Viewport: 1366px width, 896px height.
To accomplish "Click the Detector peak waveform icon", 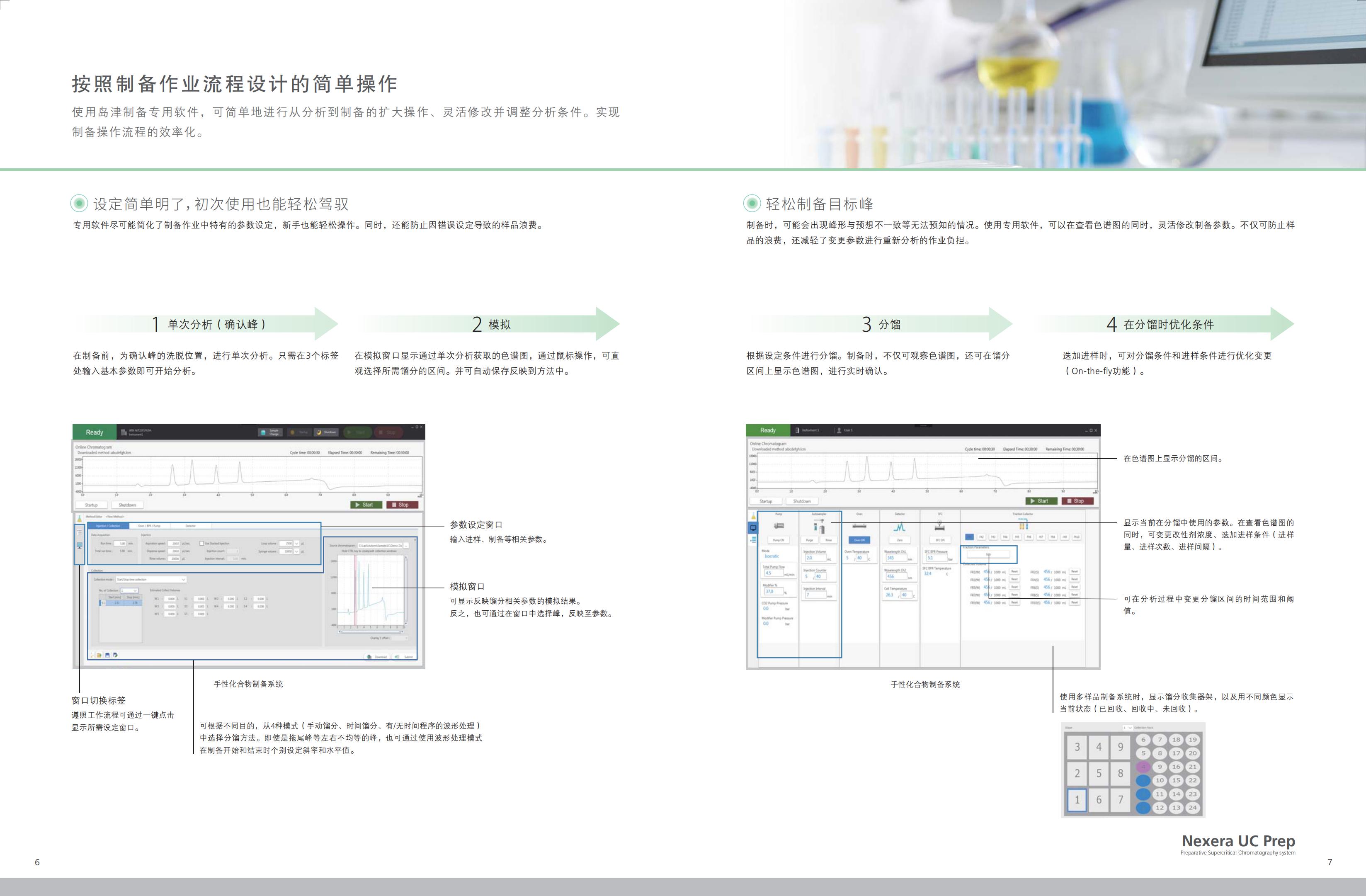I will pos(899,527).
